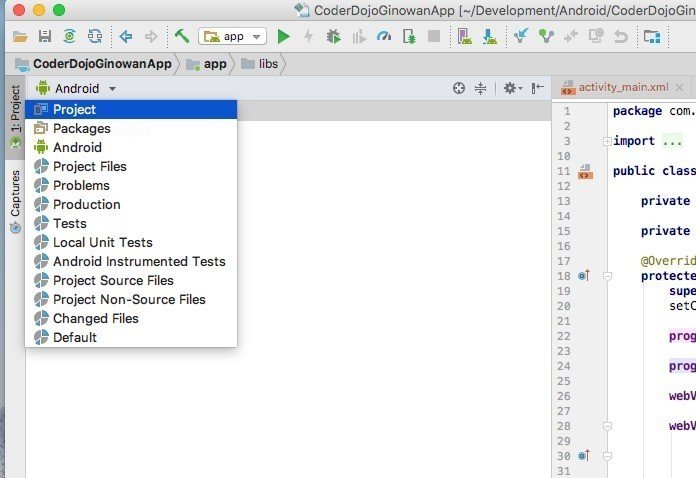Click the Synchronize refresh arrows icon
This screenshot has width=696, height=478.
[95, 36]
